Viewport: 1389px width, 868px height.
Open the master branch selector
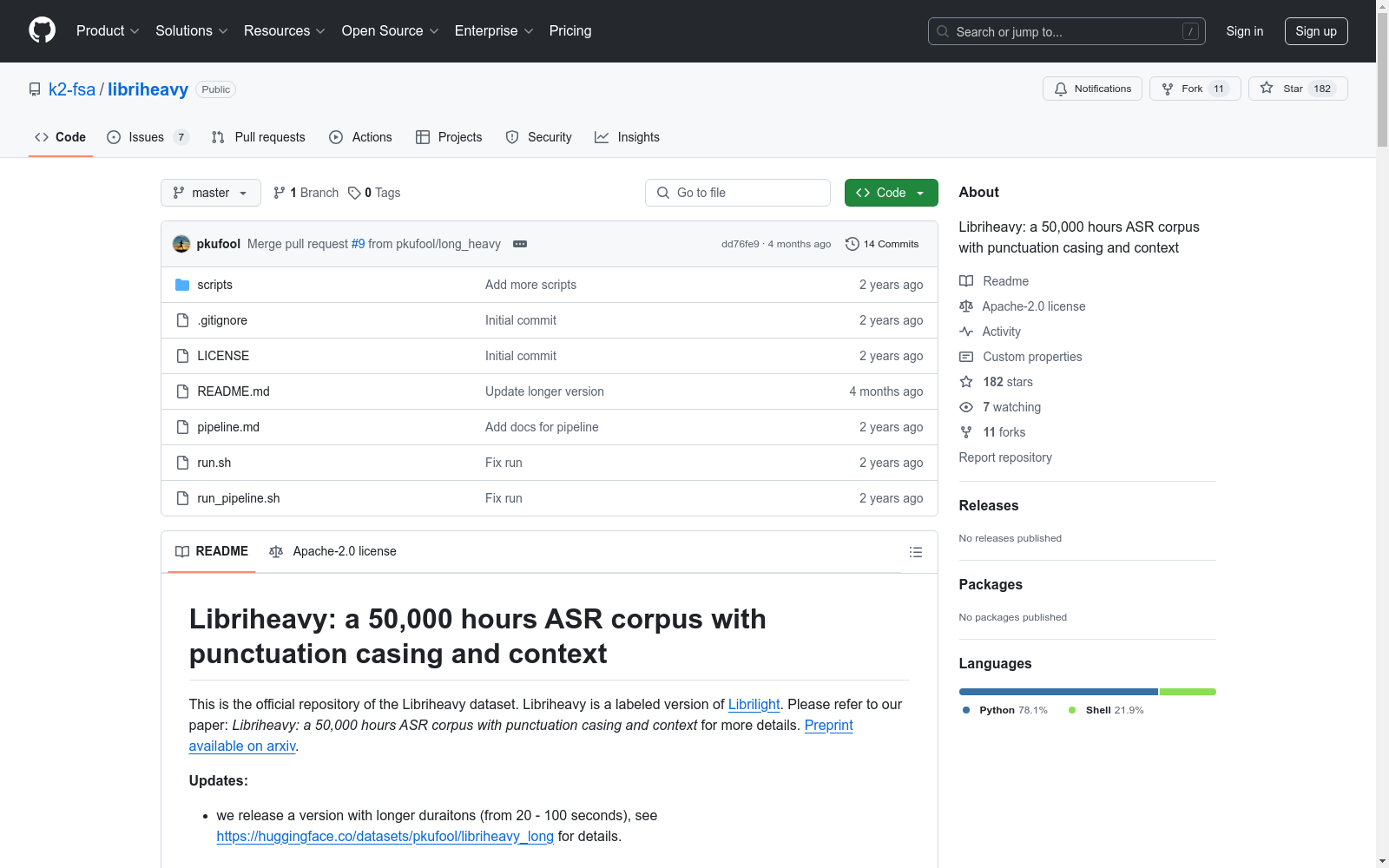[x=211, y=193]
